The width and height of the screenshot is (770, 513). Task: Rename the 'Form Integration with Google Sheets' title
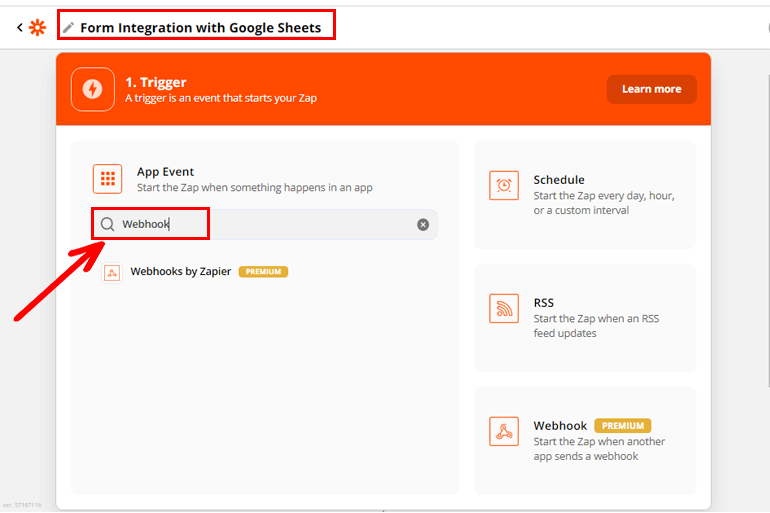pyautogui.click(x=200, y=27)
